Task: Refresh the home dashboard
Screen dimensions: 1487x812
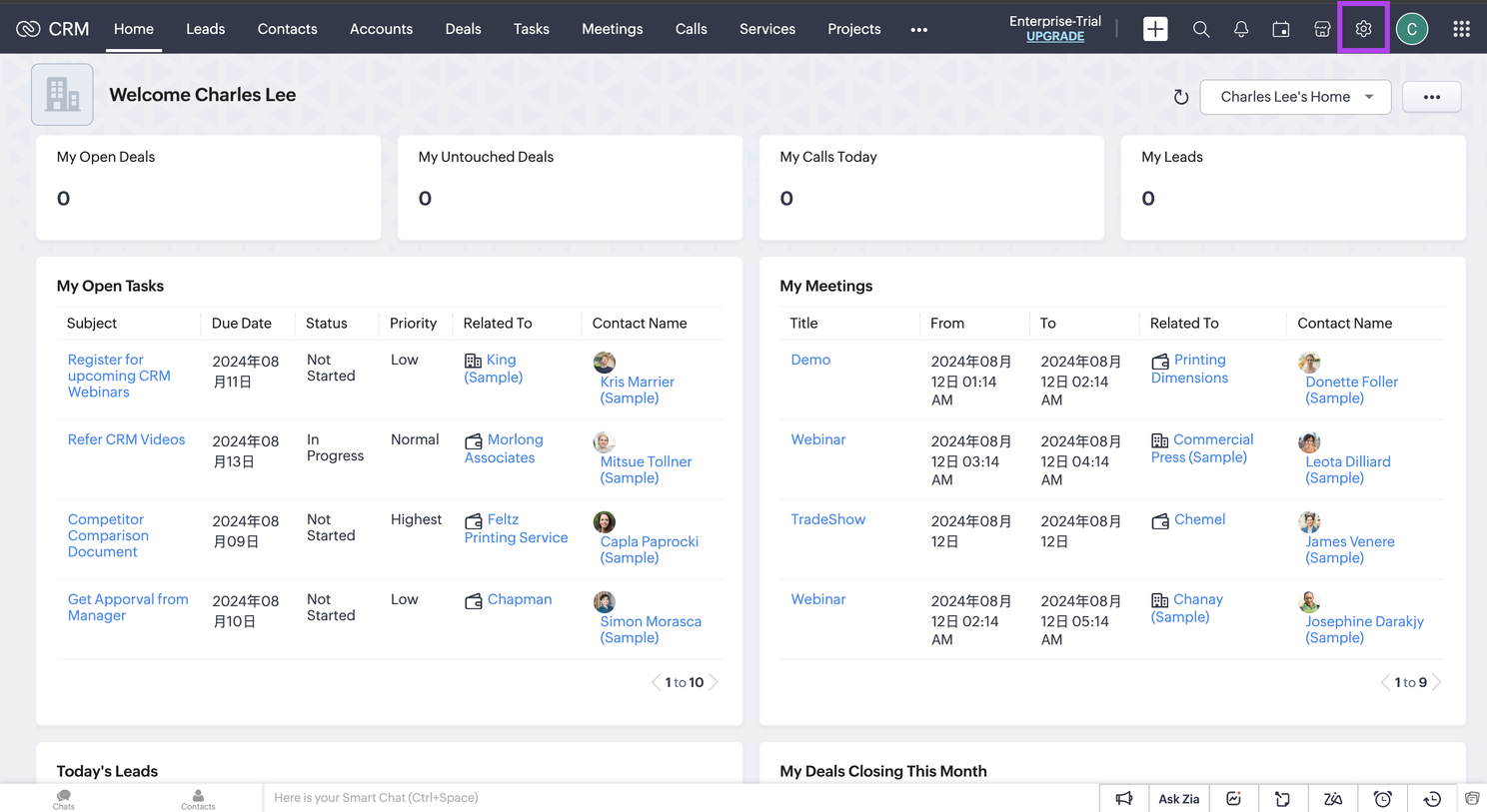Action: (1180, 97)
